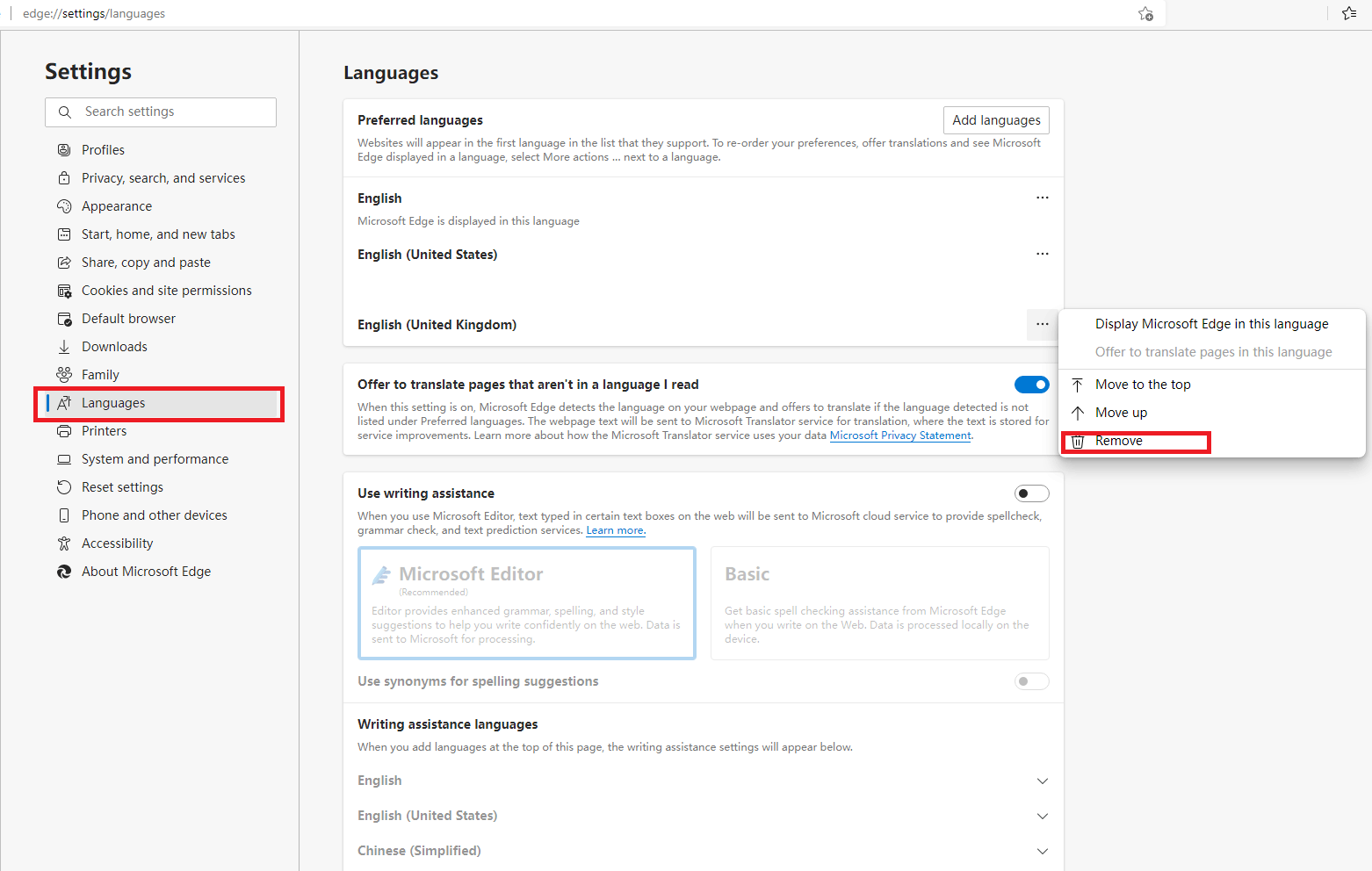The width and height of the screenshot is (1372, 871).
Task: Click the About Microsoft Edge logo icon
Action: coord(64,572)
